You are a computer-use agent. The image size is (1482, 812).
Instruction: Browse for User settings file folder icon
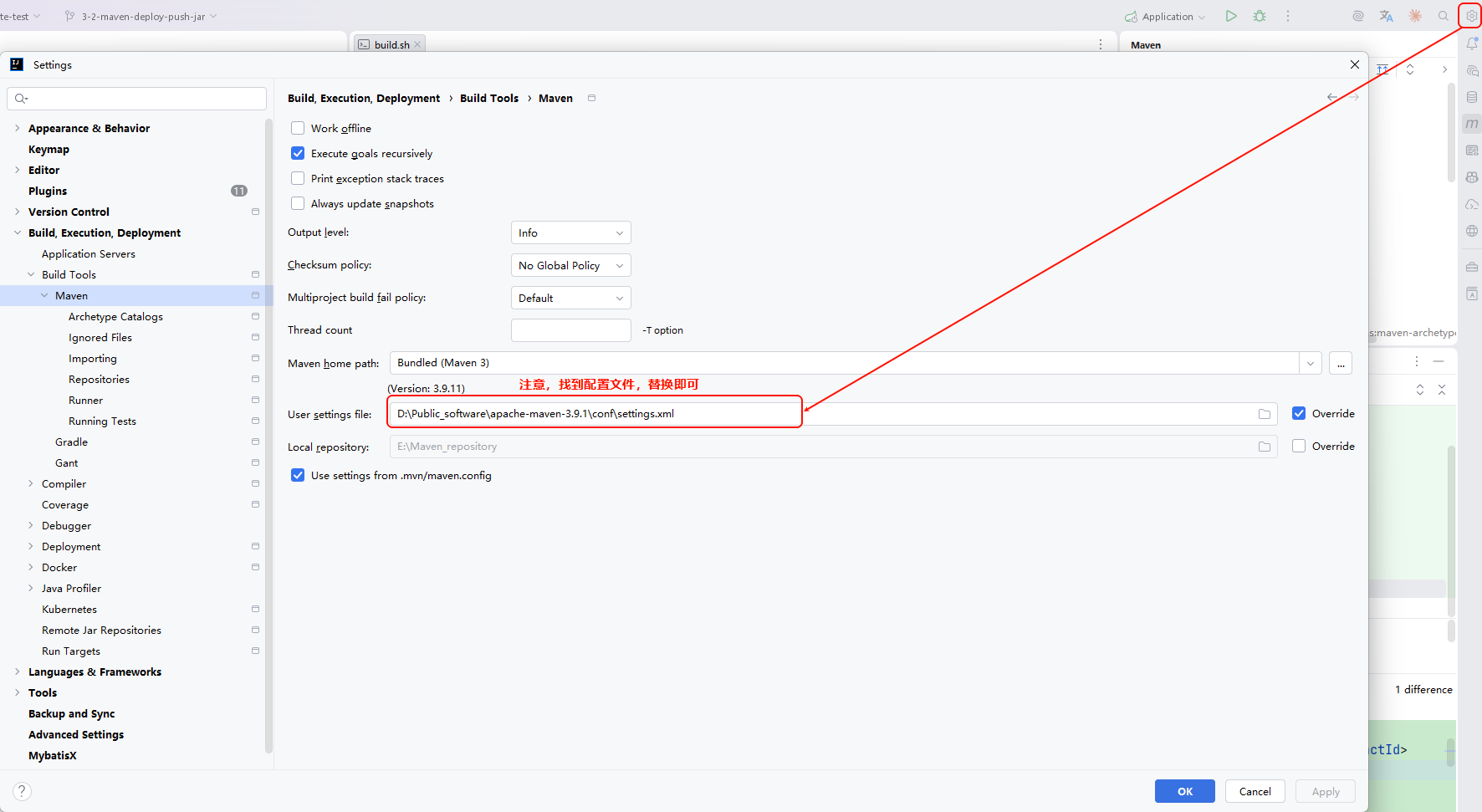(x=1265, y=414)
